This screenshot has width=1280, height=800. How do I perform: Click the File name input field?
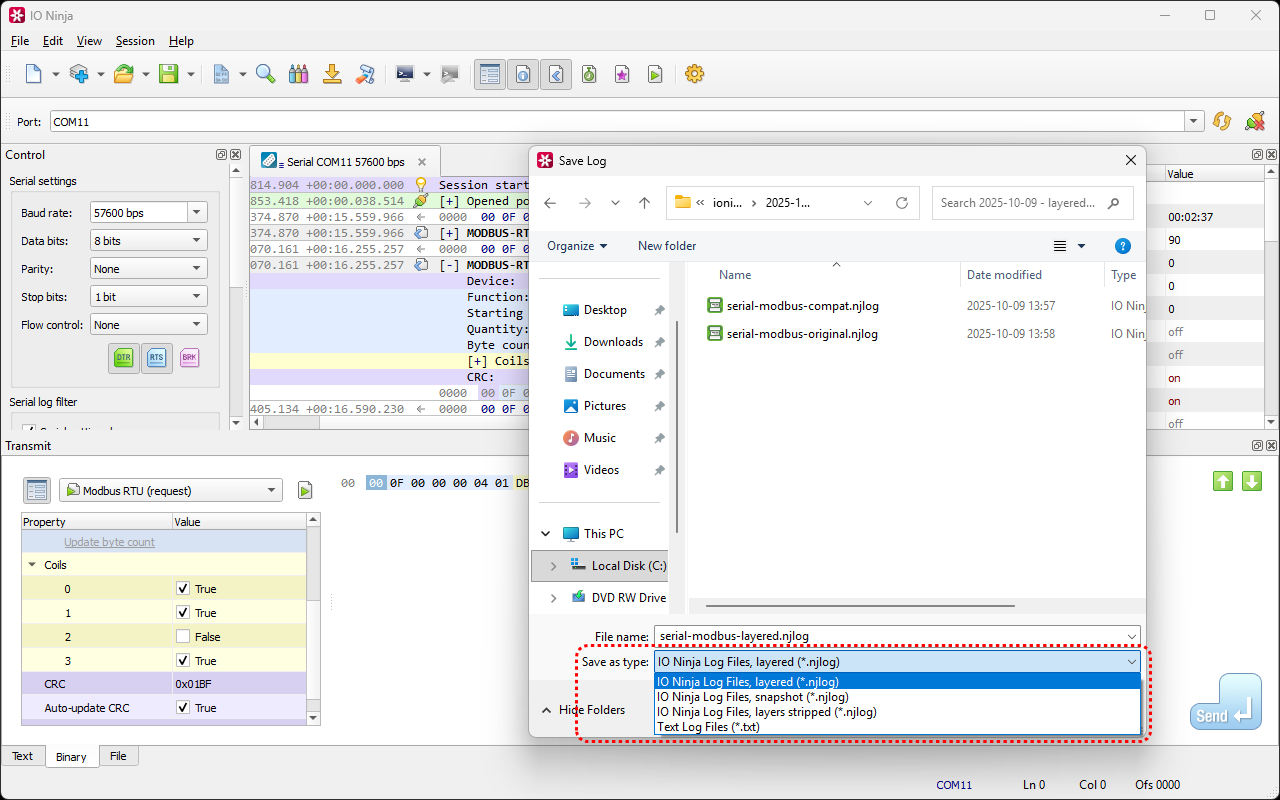[x=890, y=636]
